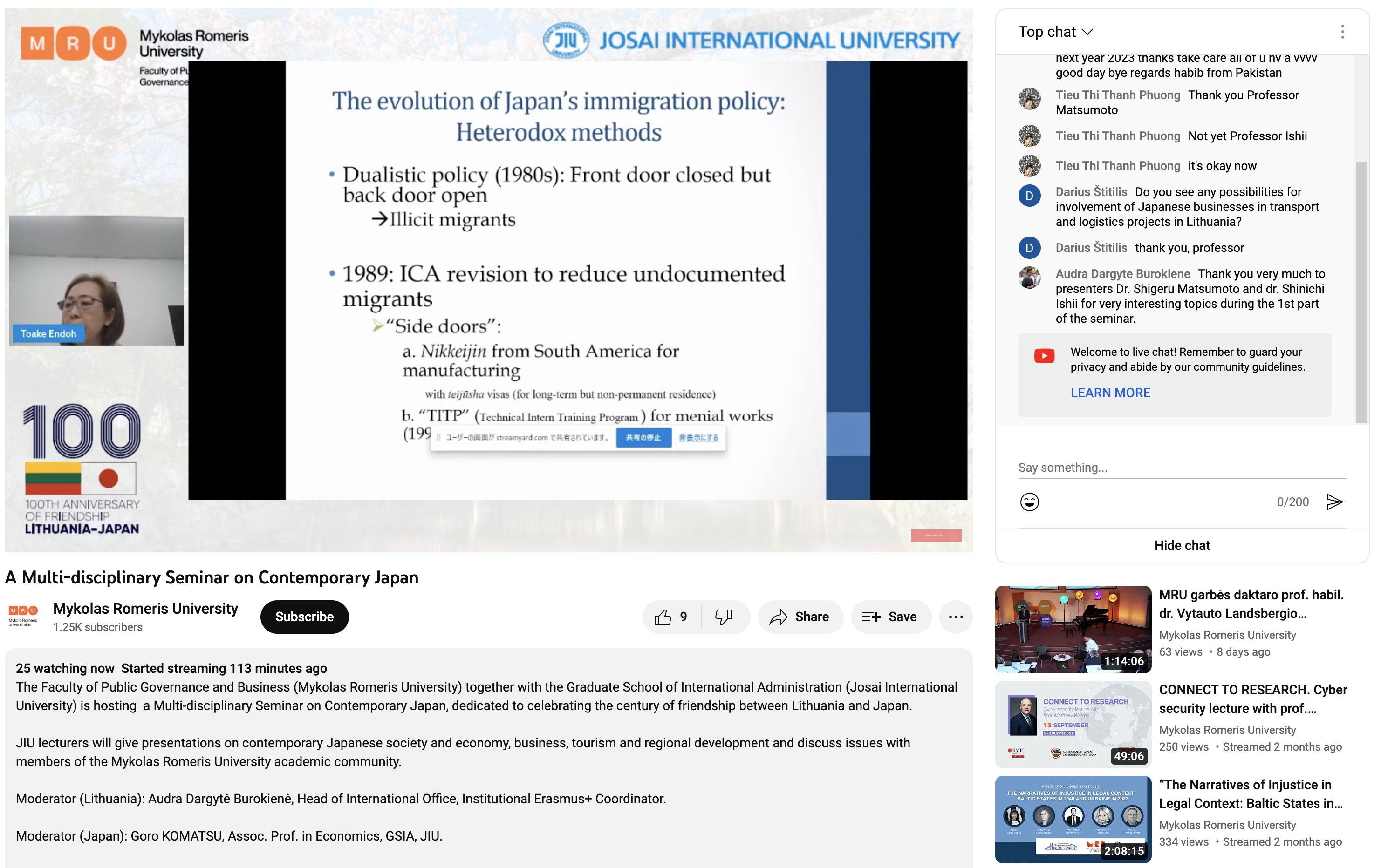Screen dimensions: 1381x868
Task: Click Audra Dargyte Burokiene chat avatar
Action: click(1029, 278)
